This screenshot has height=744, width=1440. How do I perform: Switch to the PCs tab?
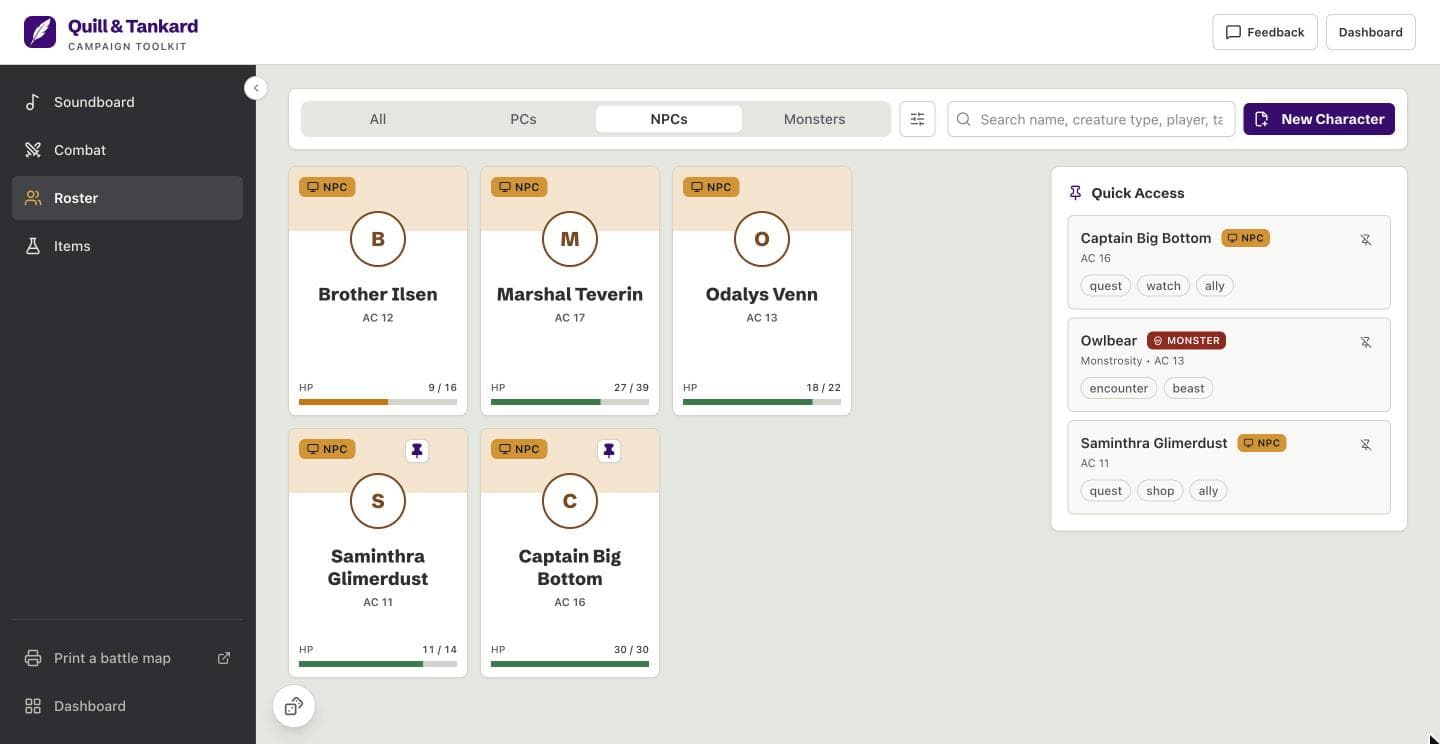click(x=523, y=119)
